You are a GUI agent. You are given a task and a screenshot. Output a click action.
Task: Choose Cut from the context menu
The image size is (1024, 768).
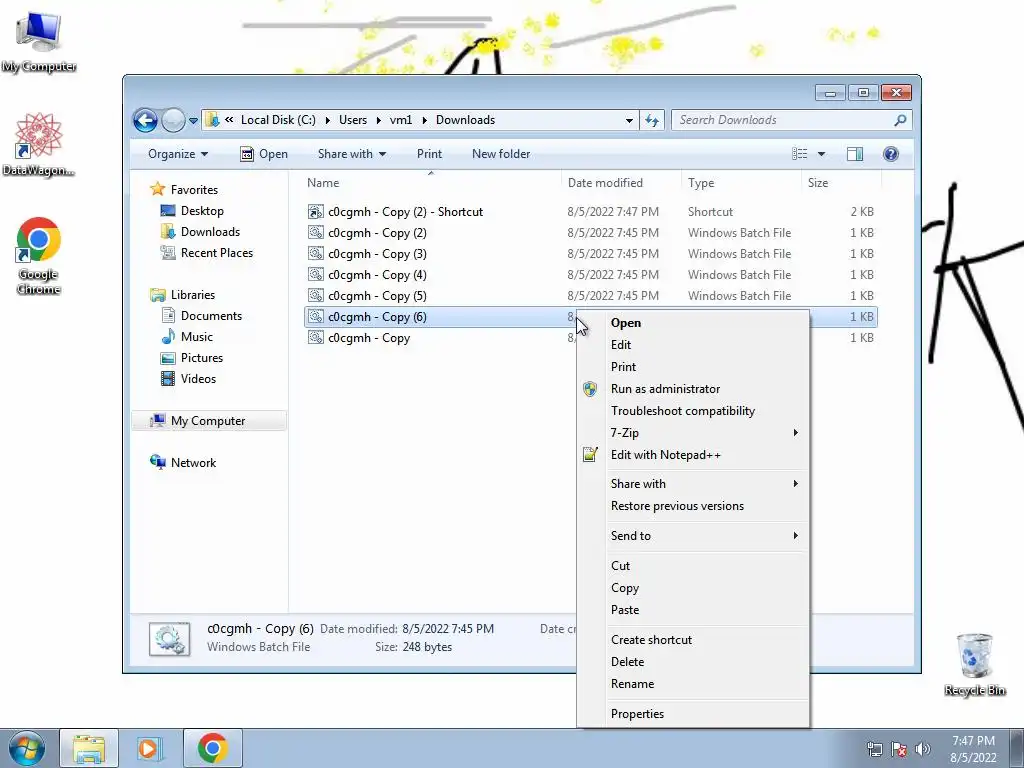(693, 566)
